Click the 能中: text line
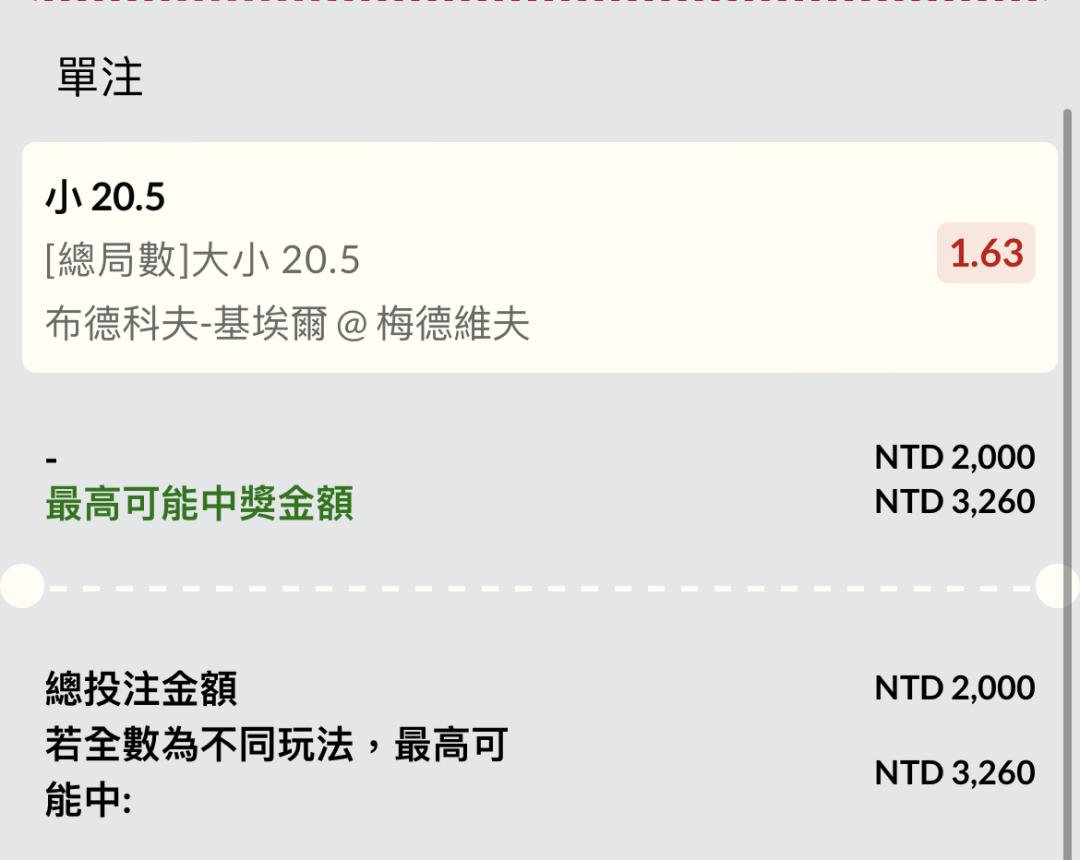Viewport: 1080px width, 860px height. [88, 801]
